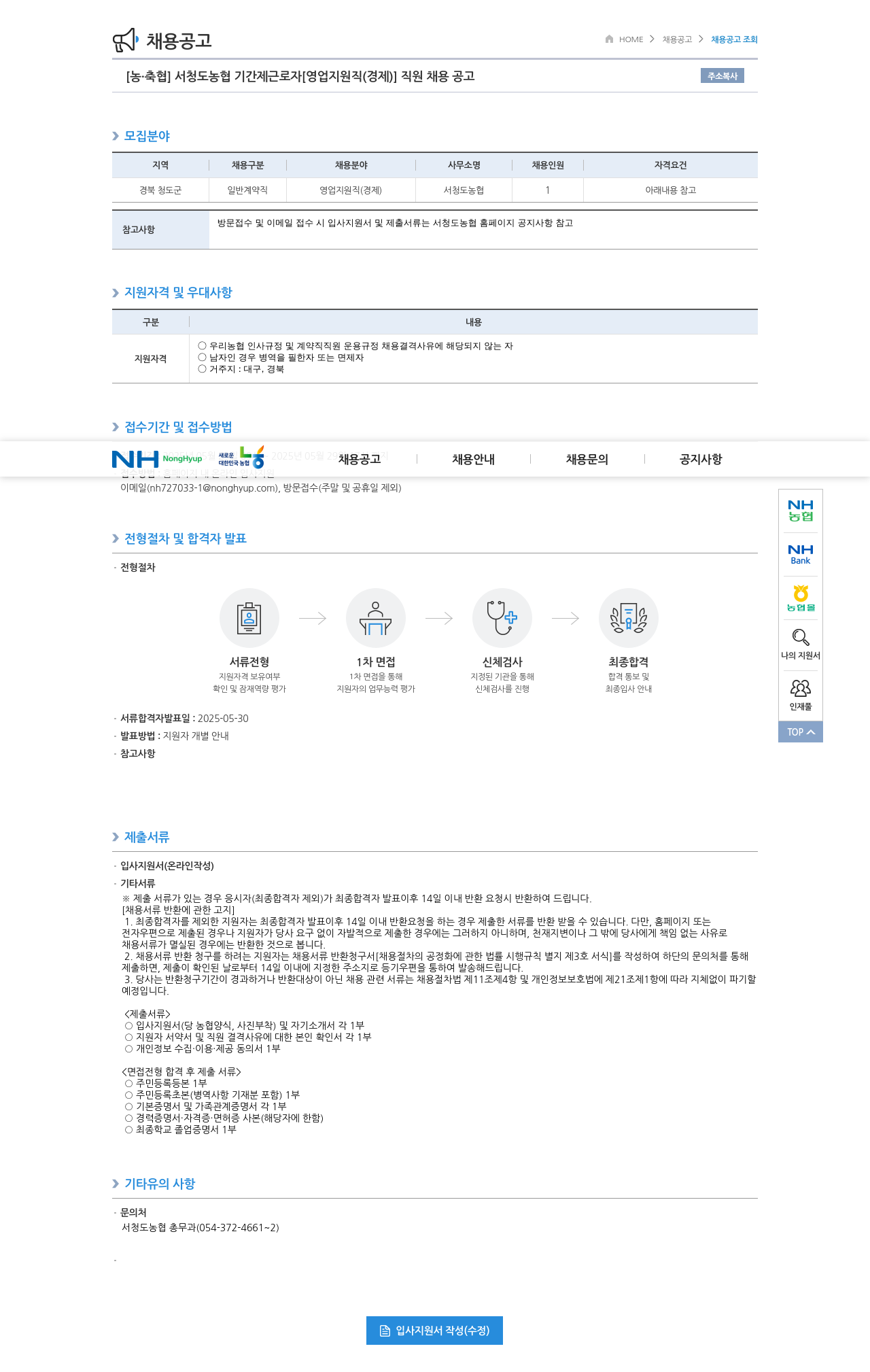This screenshot has width=870, height=1372.
Task: Click the 1차 면접 interview step icon
Action: pos(376,618)
